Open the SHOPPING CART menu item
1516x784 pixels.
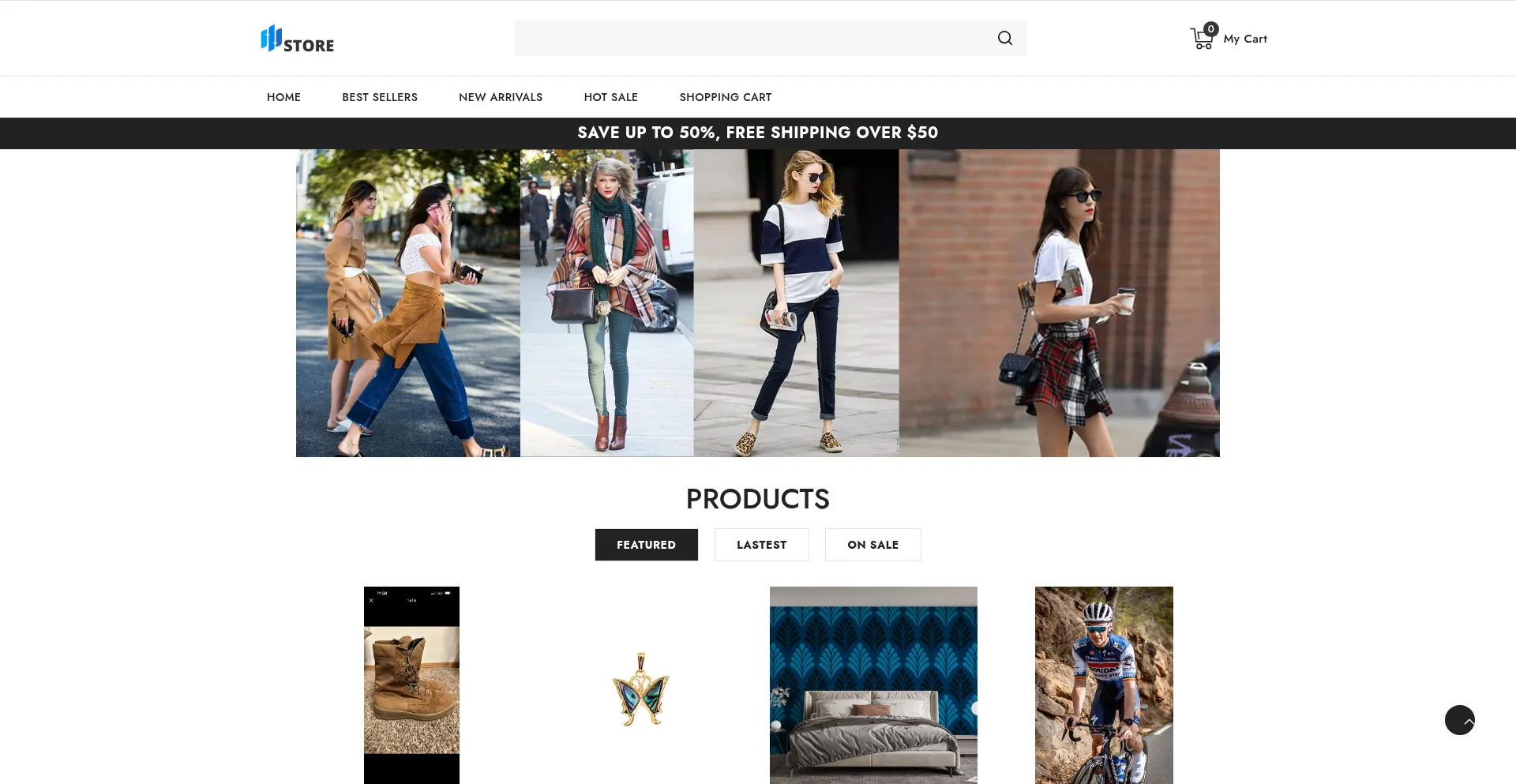point(726,97)
